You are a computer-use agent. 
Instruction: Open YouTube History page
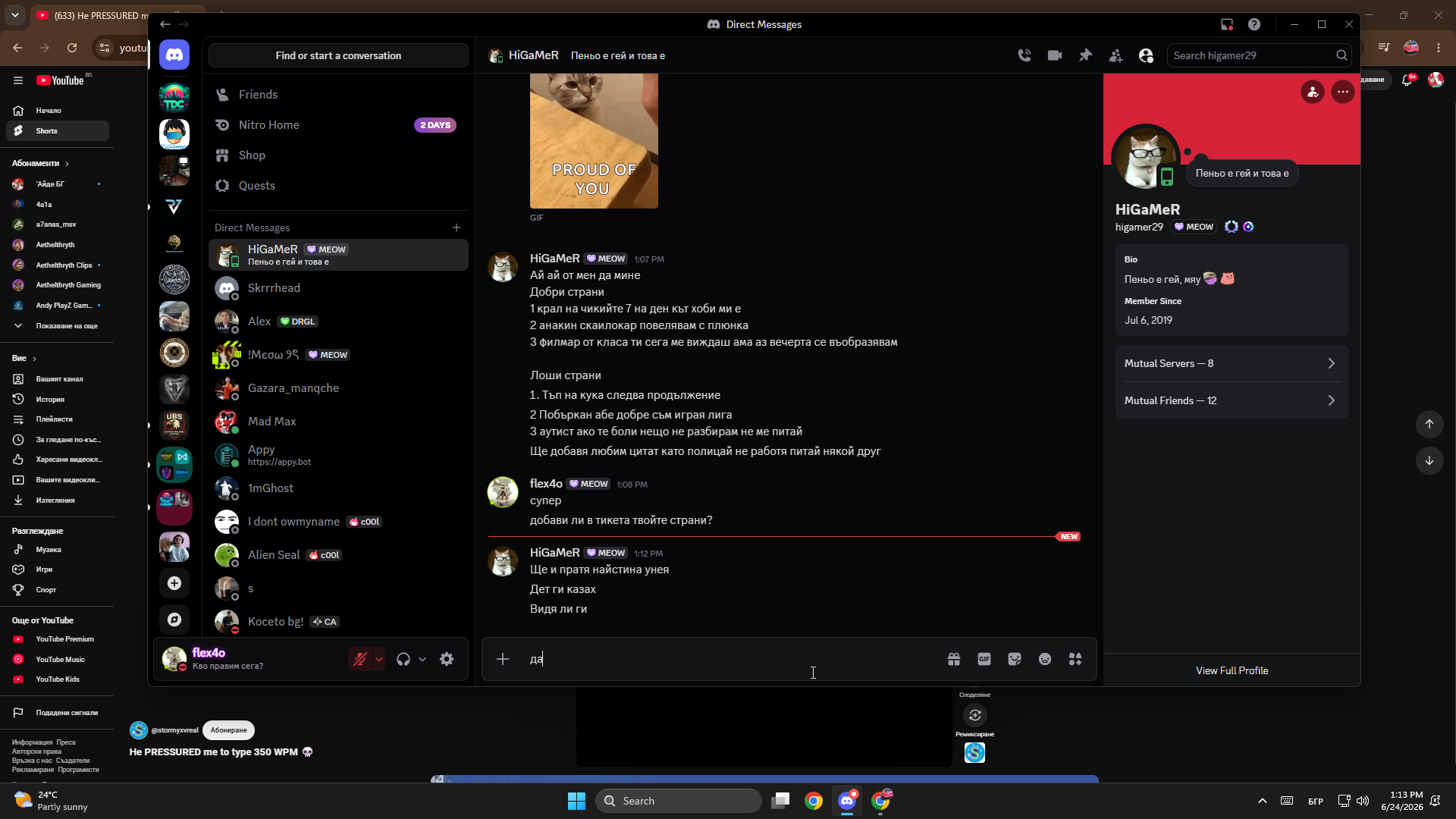click(57, 400)
